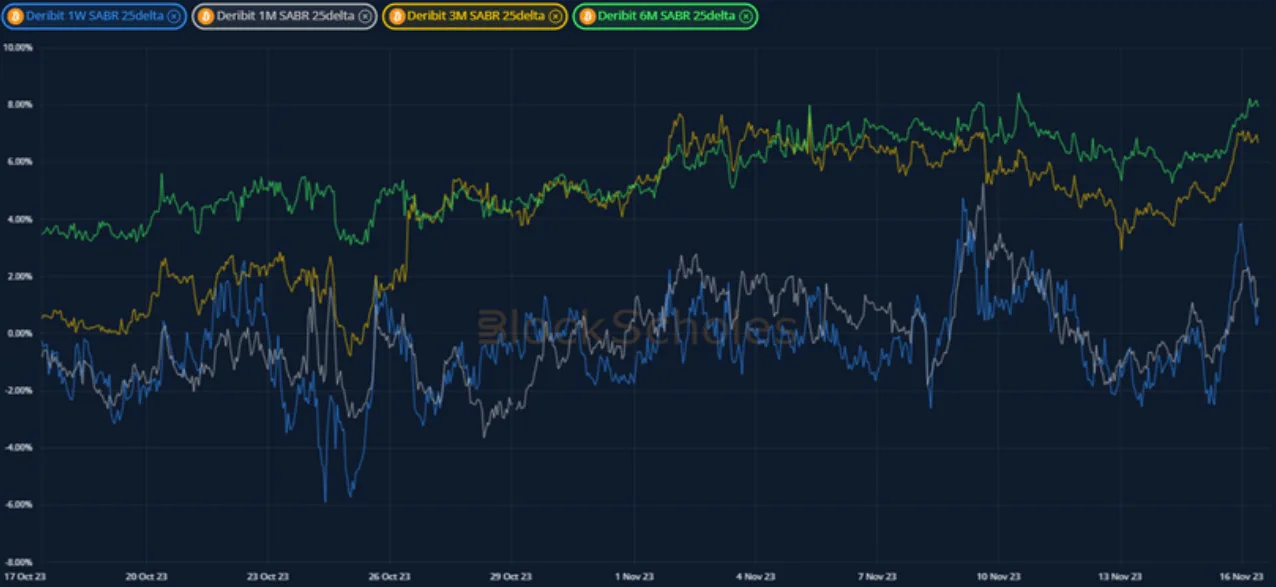Image resolution: width=1276 pixels, height=587 pixels.
Task: Click Bitcoin icon in the 1W series chip
Action: [x=15, y=16]
